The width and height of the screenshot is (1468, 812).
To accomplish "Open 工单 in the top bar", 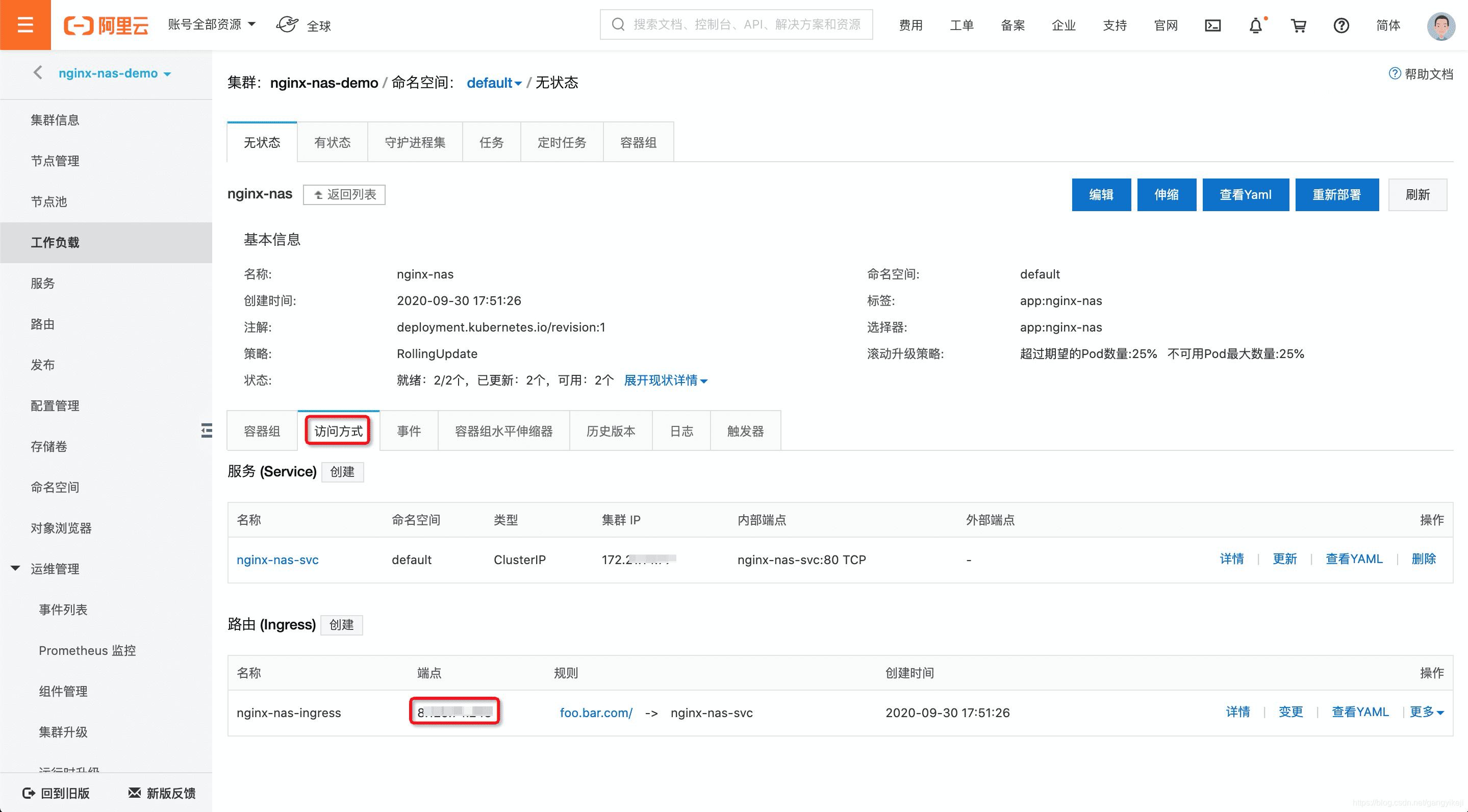I will 961,26.
